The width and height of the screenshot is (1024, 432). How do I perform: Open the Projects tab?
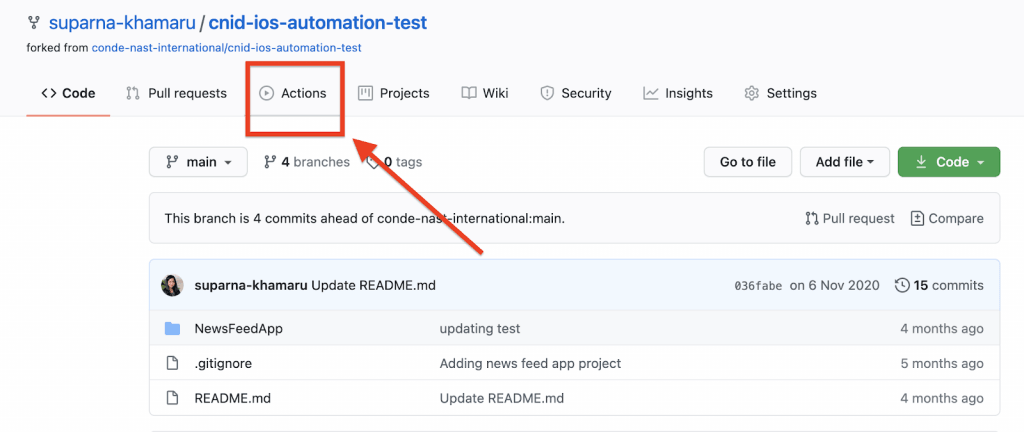pyautogui.click(x=393, y=93)
